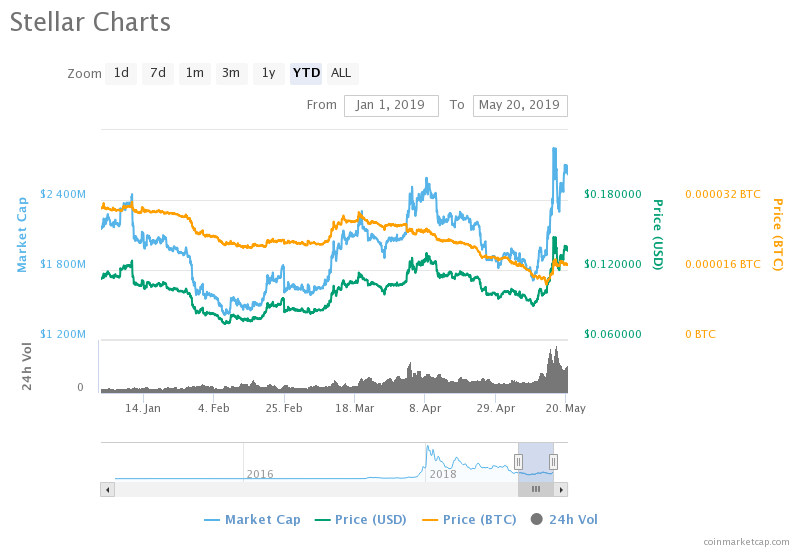Image resolution: width=800 pixels, height=550 pixels.
Task: Click the 0 BTC axis label
Action: pyautogui.click(x=701, y=334)
